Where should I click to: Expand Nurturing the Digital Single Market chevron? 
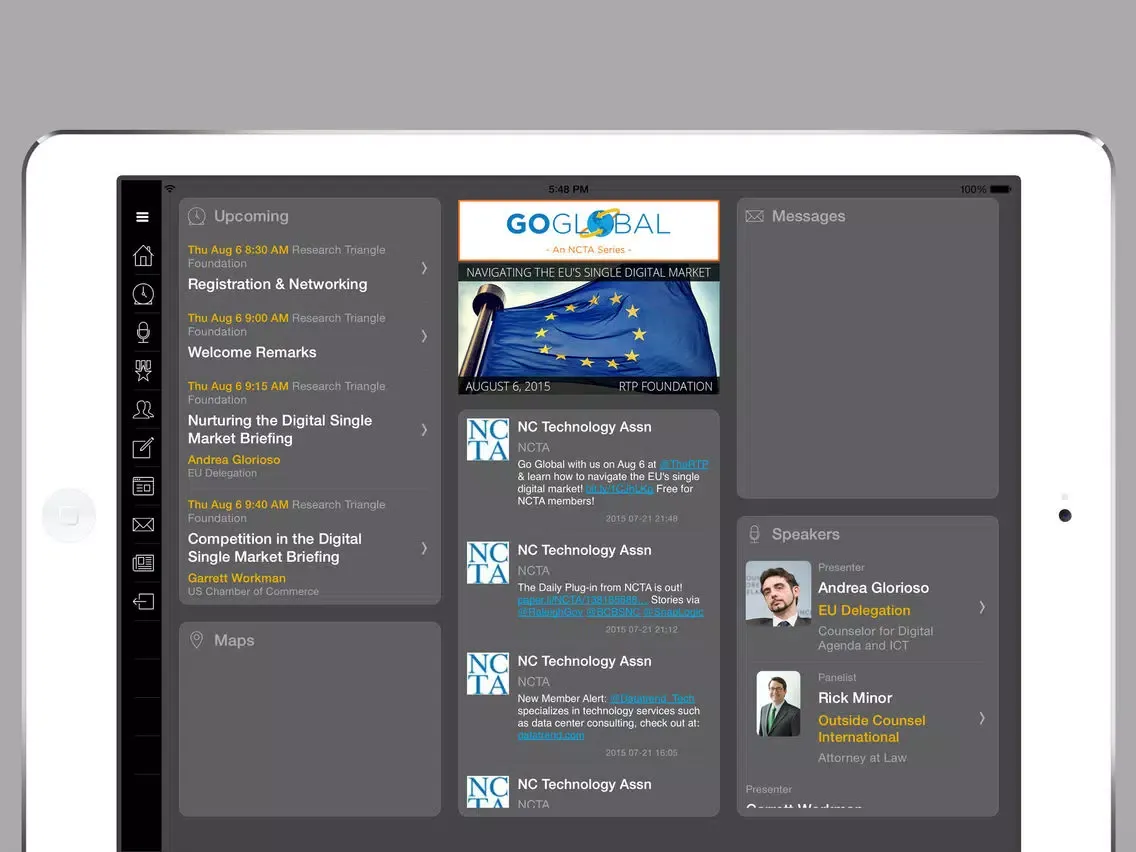tap(424, 430)
